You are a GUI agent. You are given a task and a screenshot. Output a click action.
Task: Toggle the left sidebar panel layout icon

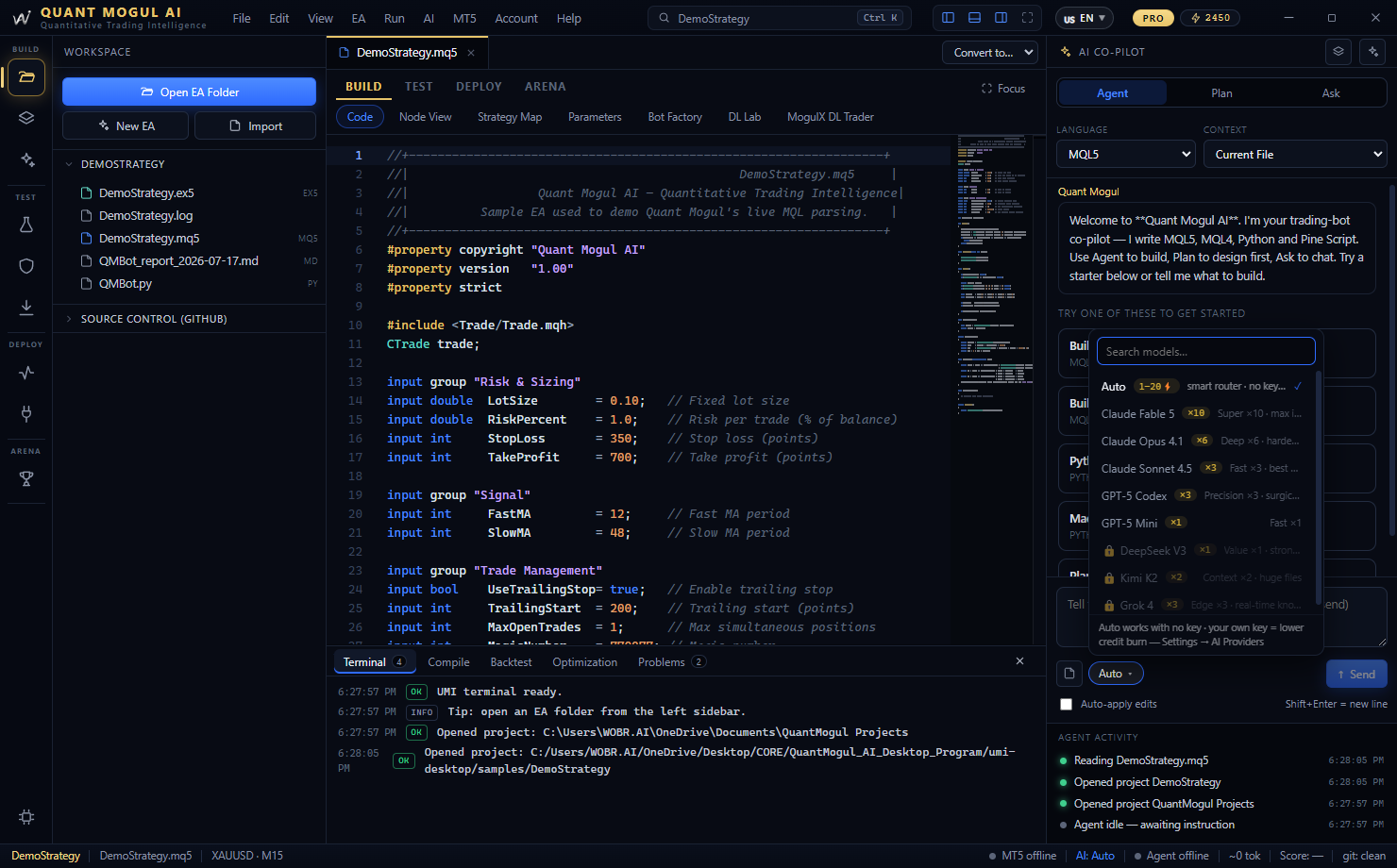click(x=949, y=18)
